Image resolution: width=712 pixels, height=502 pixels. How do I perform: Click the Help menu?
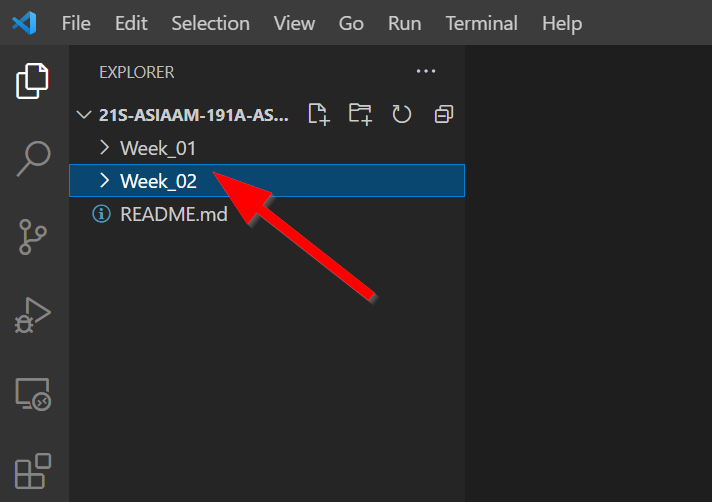click(561, 23)
